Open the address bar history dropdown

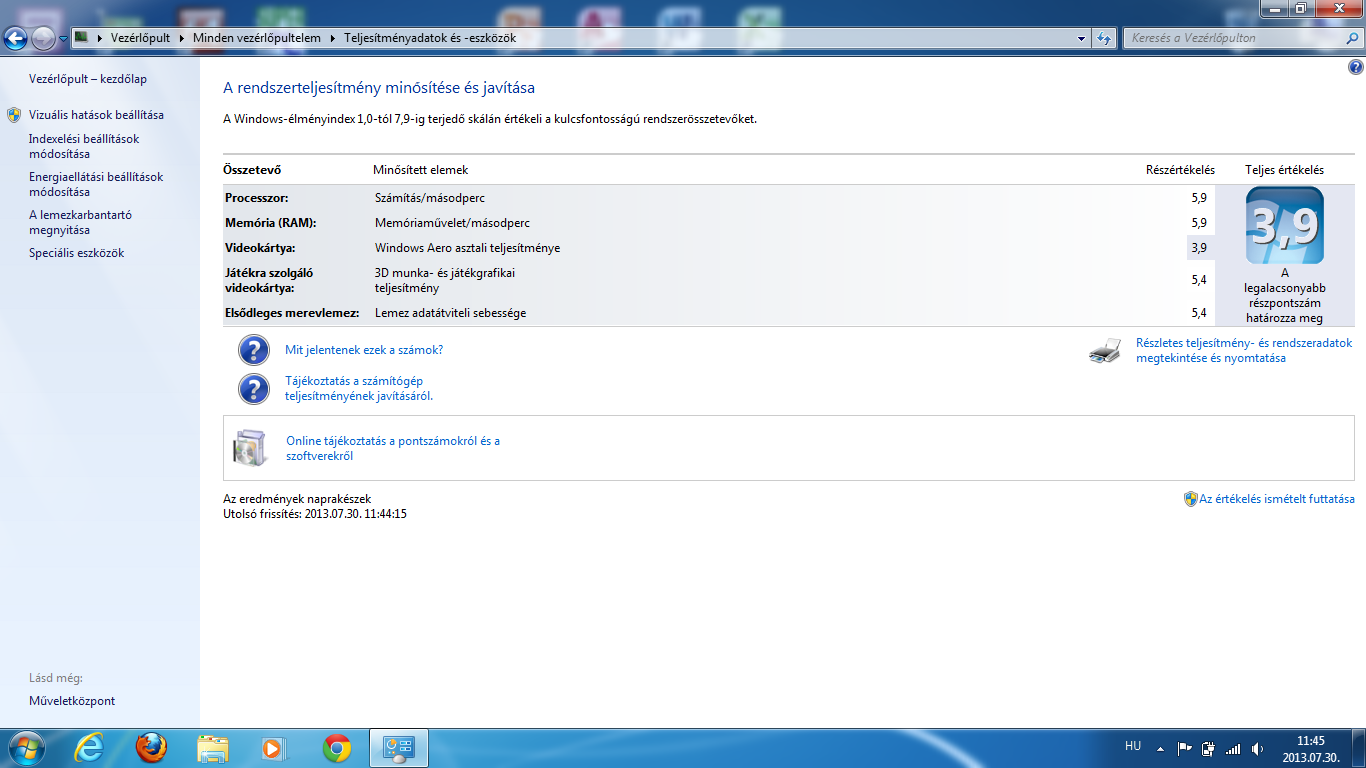coord(1082,38)
